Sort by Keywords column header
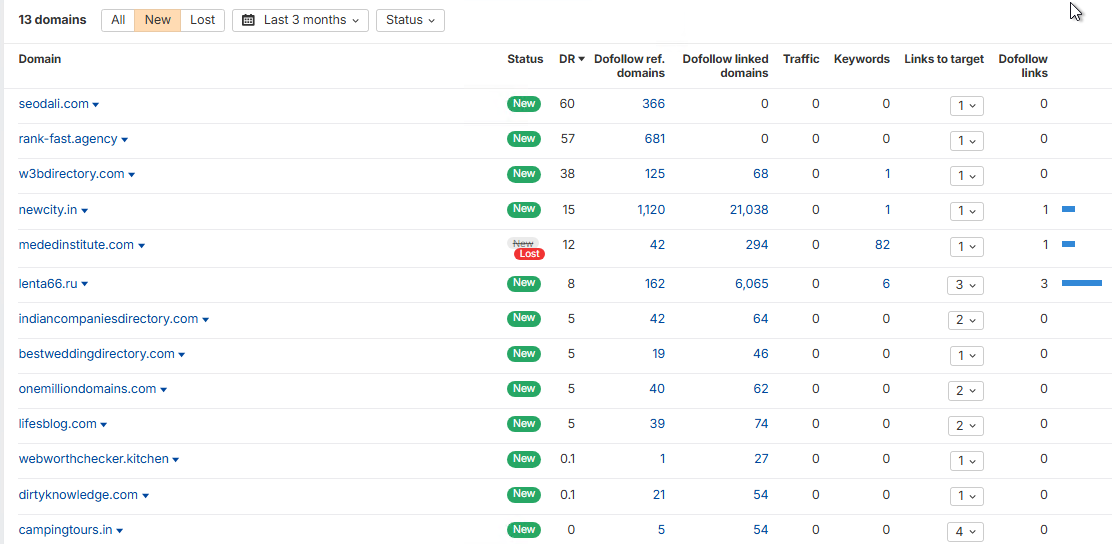Viewport: 1112px width, 544px height. click(862, 59)
